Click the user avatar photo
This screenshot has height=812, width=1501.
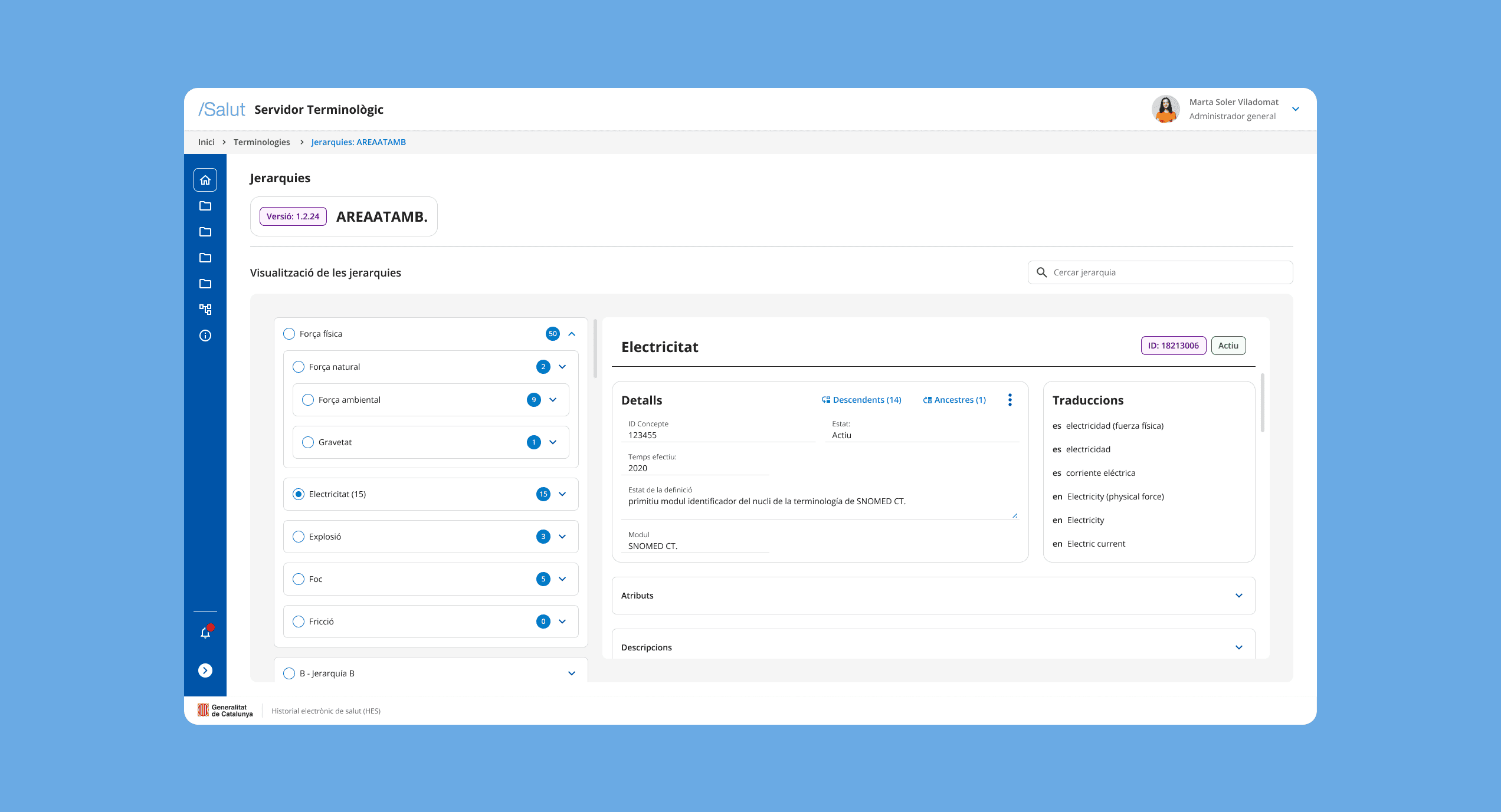(1165, 109)
